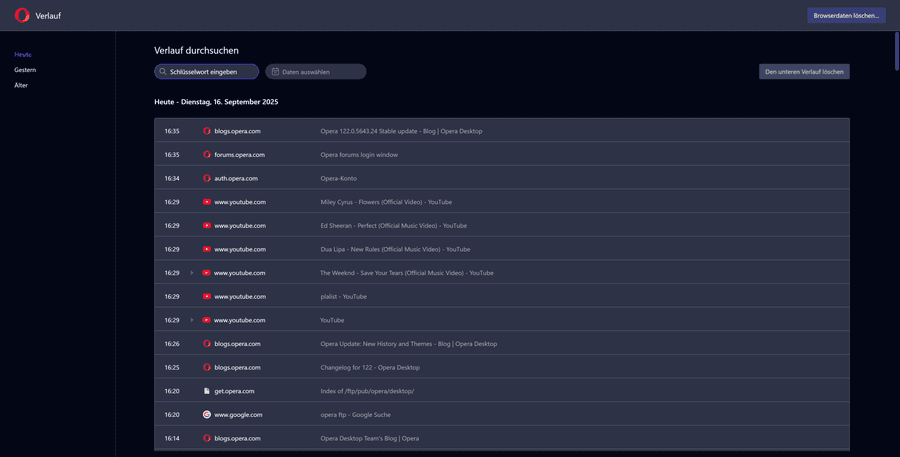Image resolution: width=900 pixels, height=457 pixels.
Task: Open the Daten auswählen date picker
Action: [x=316, y=72]
